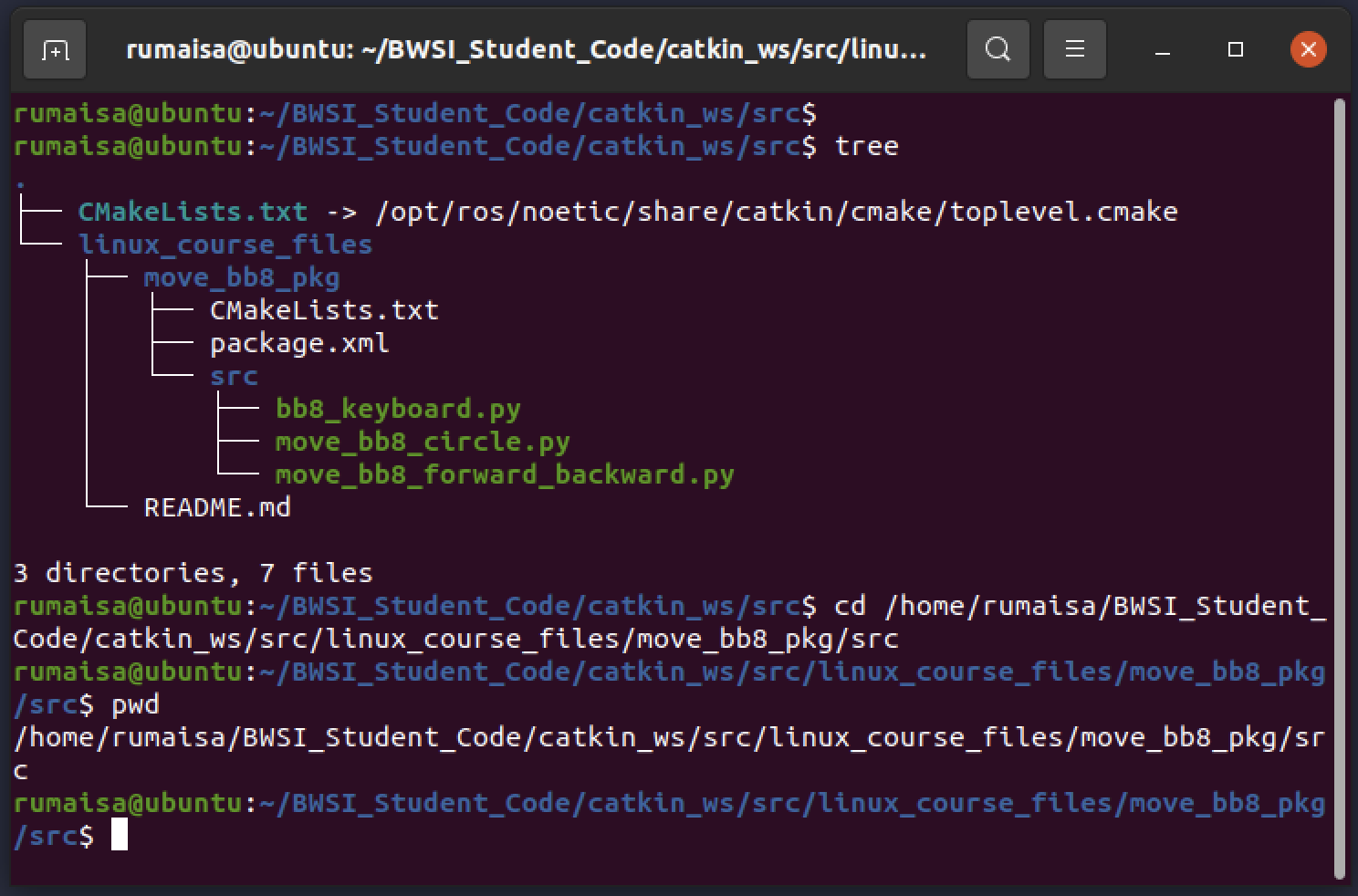
Task: Click the window title text
Action: (527, 49)
